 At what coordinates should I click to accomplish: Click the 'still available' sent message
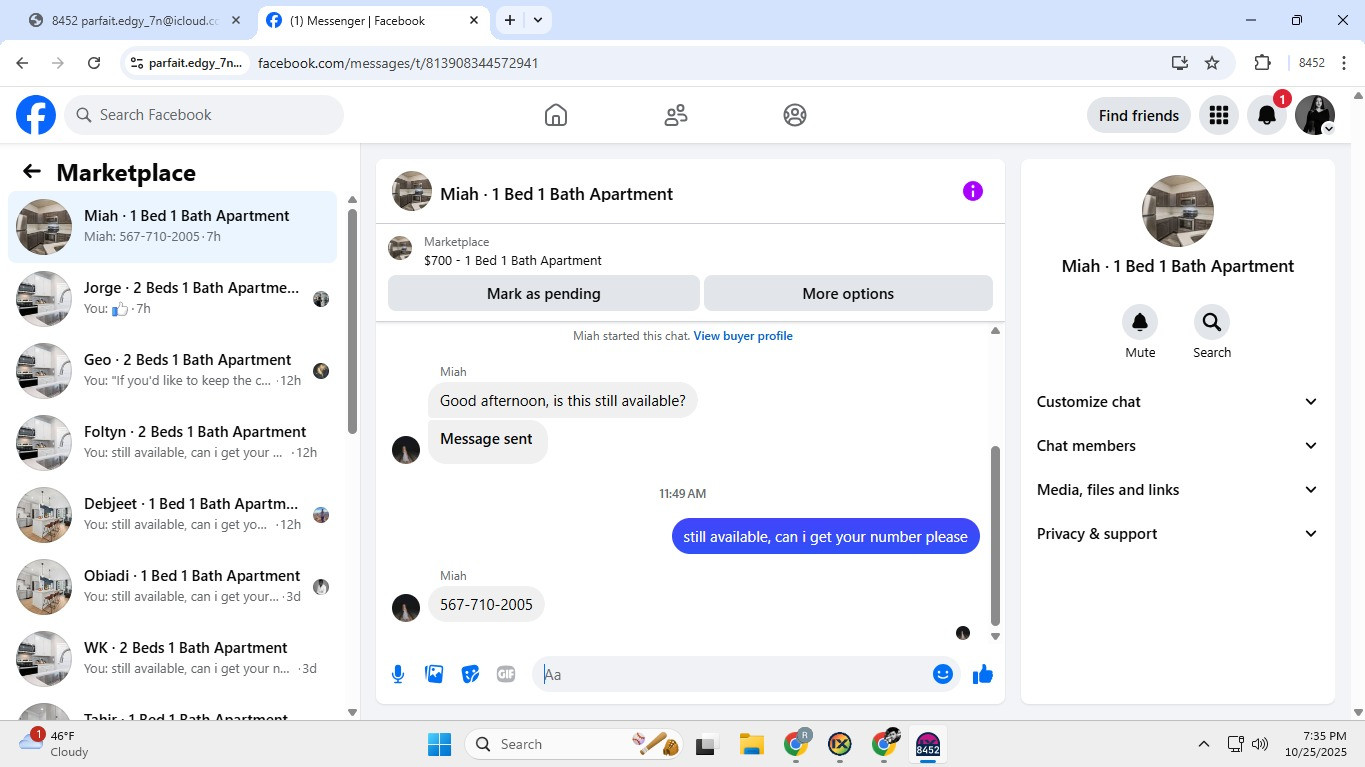[x=825, y=536]
